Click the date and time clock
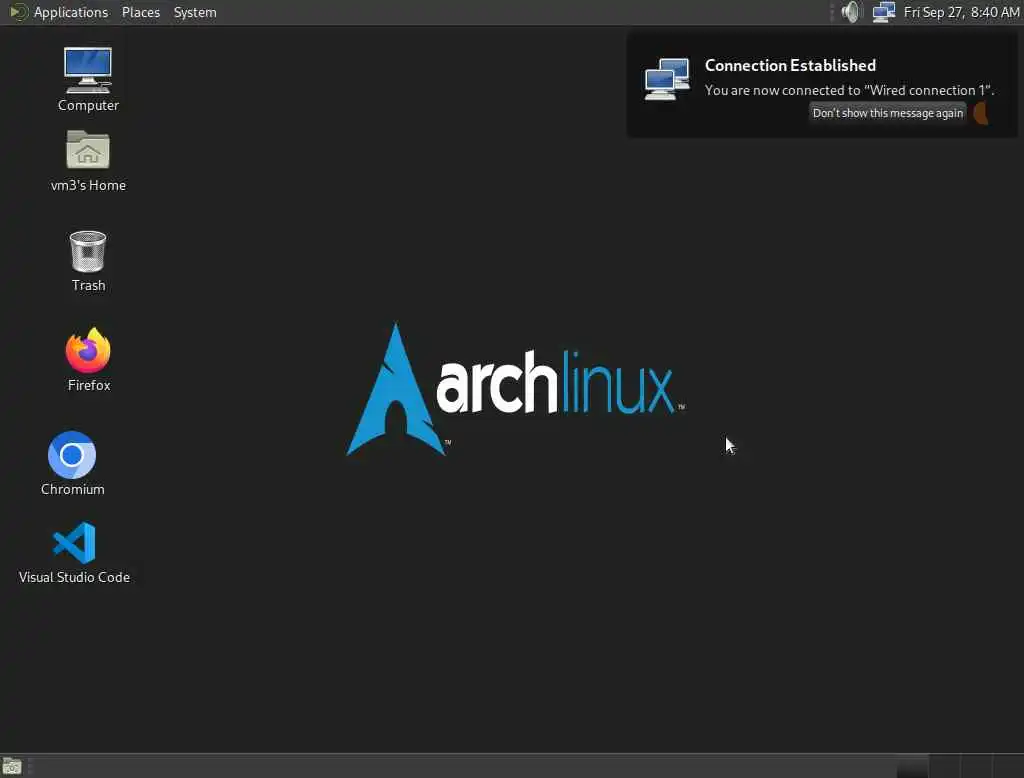Screen dimensions: 1024x778 pos(961,12)
